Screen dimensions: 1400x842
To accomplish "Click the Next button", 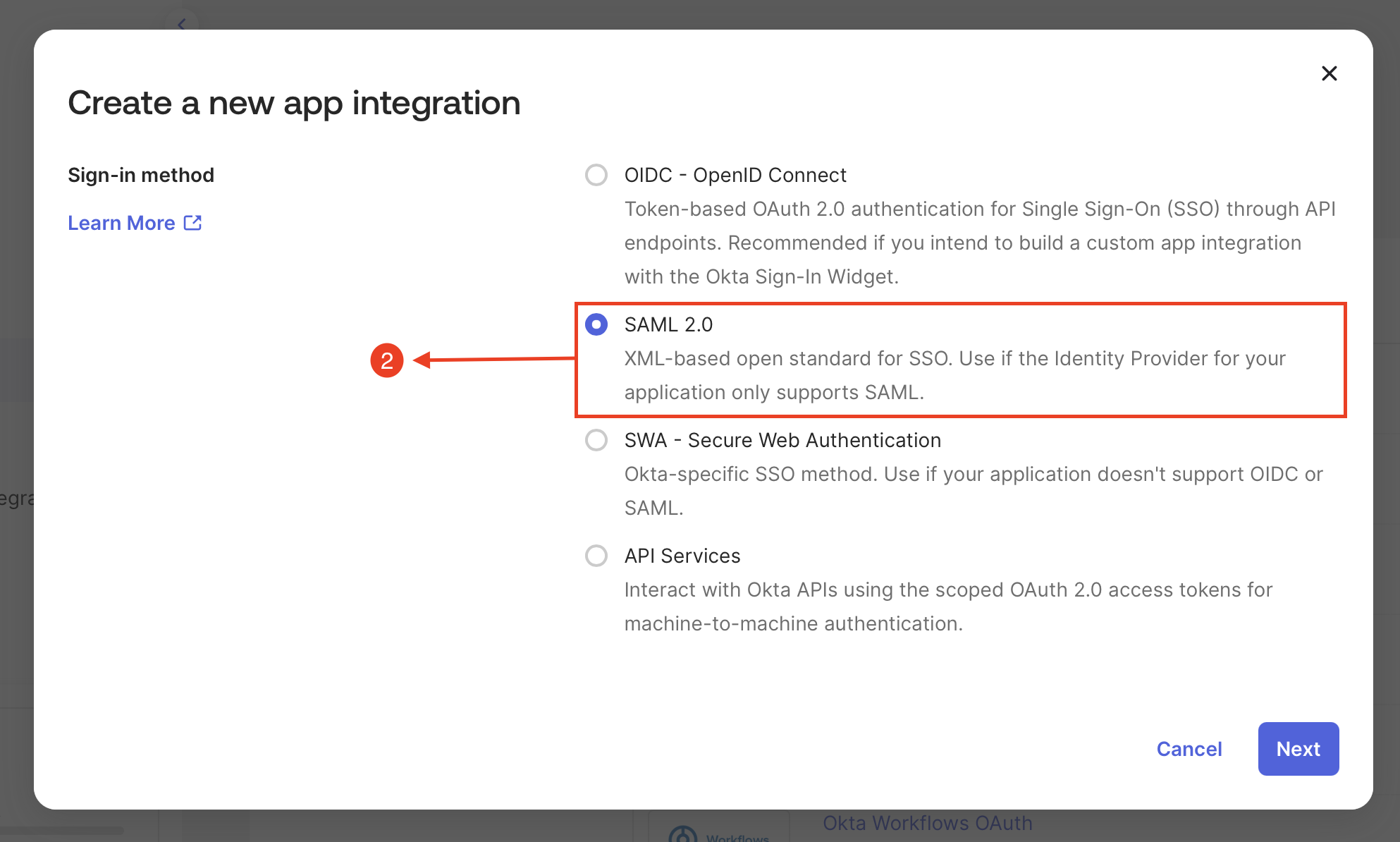I will click(x=1298, y=749).
